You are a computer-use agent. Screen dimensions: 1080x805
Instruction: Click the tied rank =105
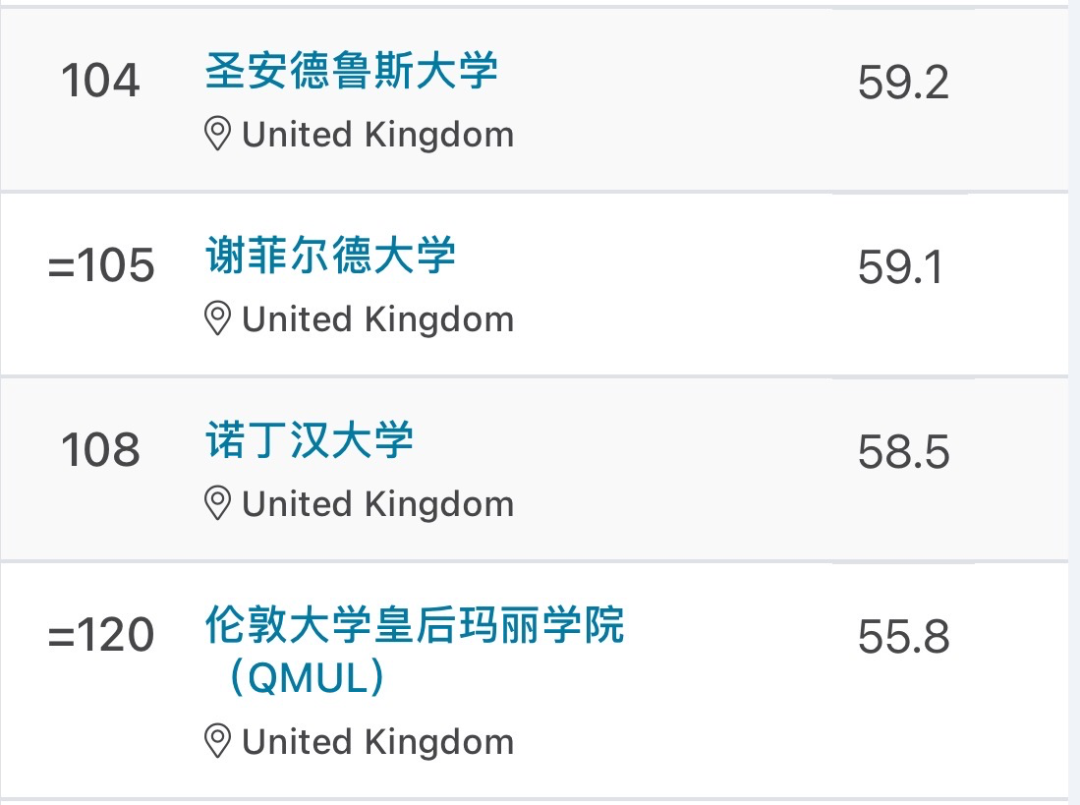101,265
